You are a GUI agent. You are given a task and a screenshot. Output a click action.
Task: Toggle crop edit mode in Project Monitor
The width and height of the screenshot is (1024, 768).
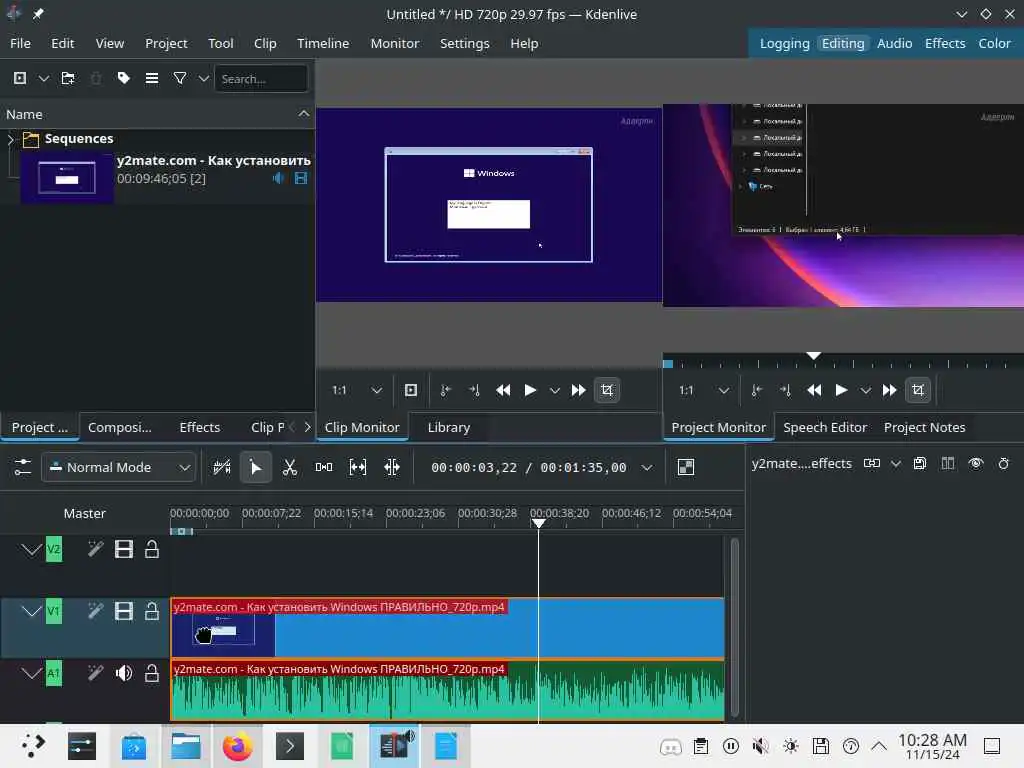pyautogui.click(x=918, y=390)
